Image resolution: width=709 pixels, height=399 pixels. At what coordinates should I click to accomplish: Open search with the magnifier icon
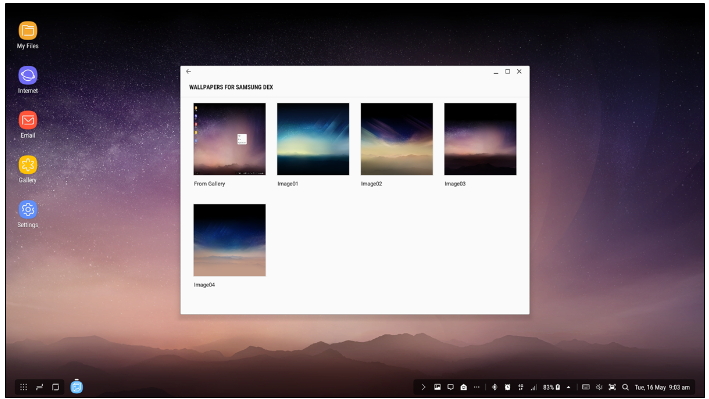625,387
